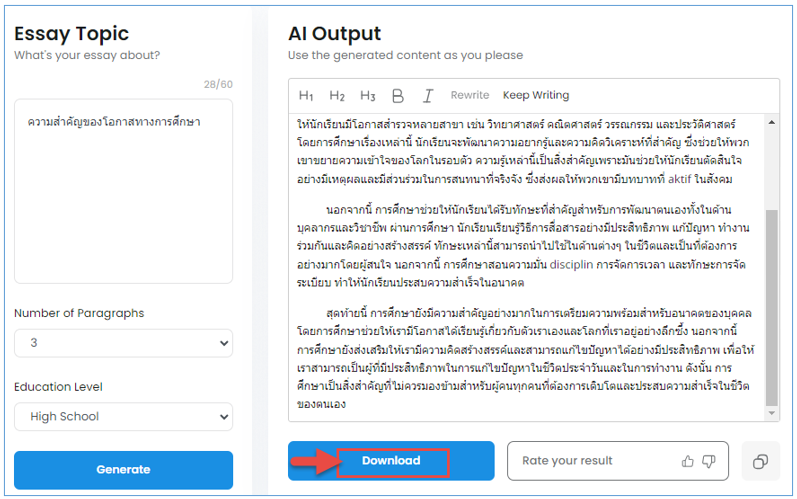Click the thumbs up rating icon

pos(688,461)
